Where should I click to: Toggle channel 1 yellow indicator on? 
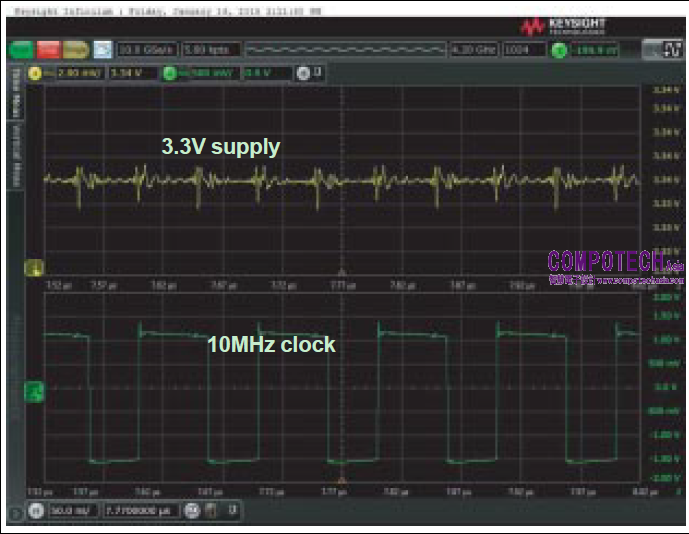click(x=33, y=72)
